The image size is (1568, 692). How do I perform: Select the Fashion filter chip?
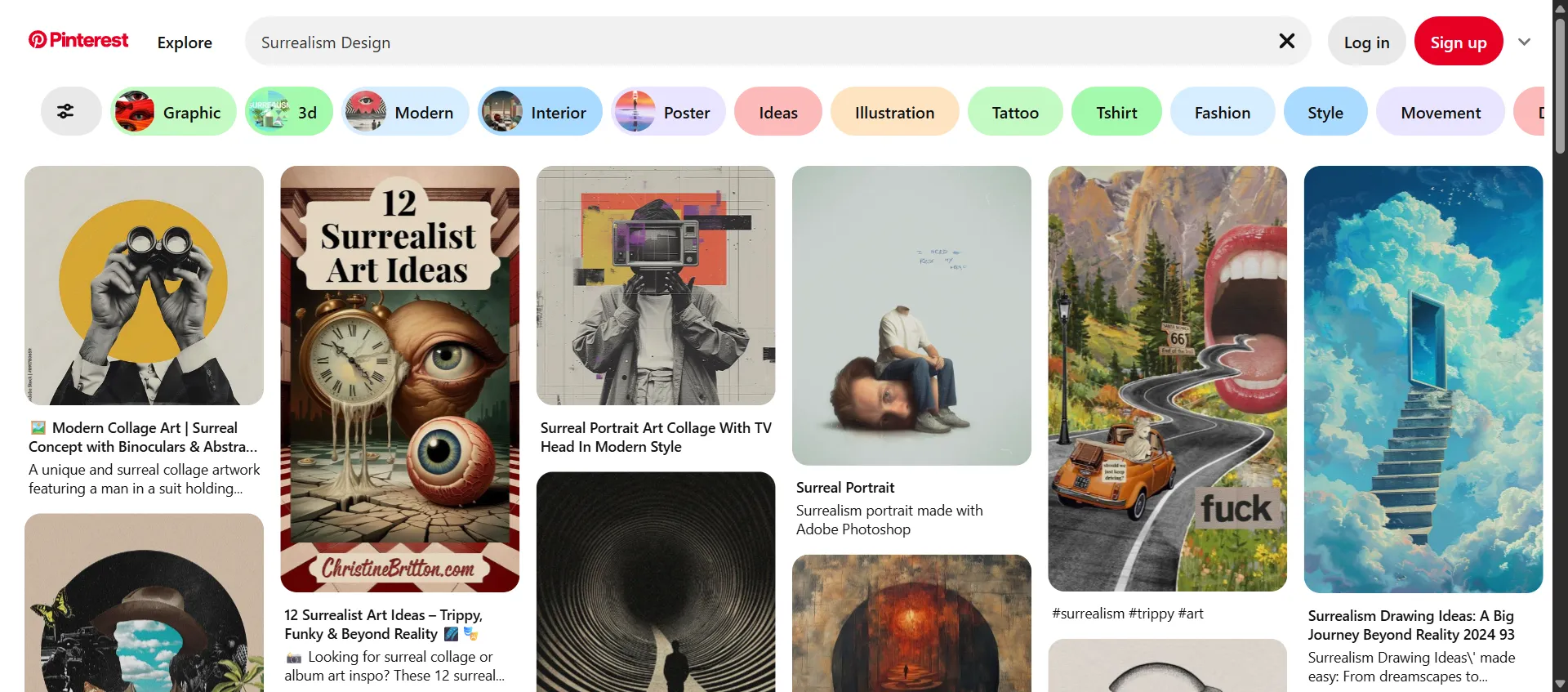[x=1223, y=112]
